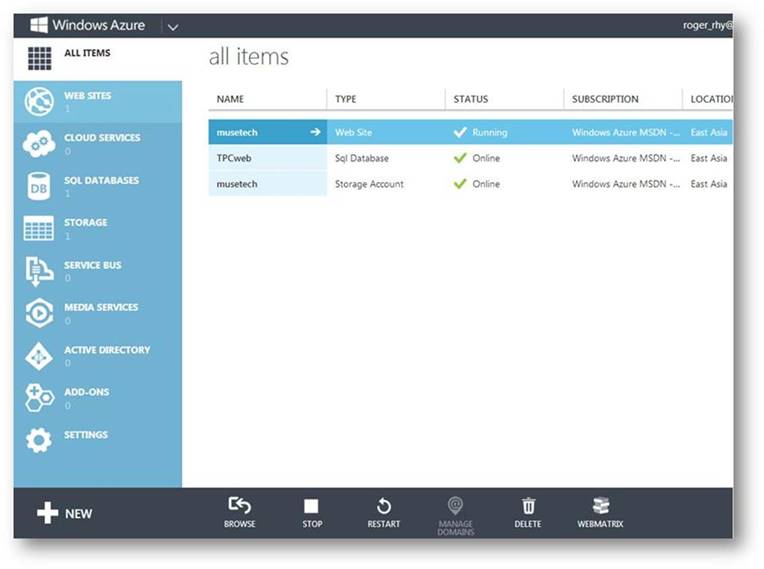This screenshot has width=764, height=569.
Task: Open the Media Services play icon
Action: point(39,313)
